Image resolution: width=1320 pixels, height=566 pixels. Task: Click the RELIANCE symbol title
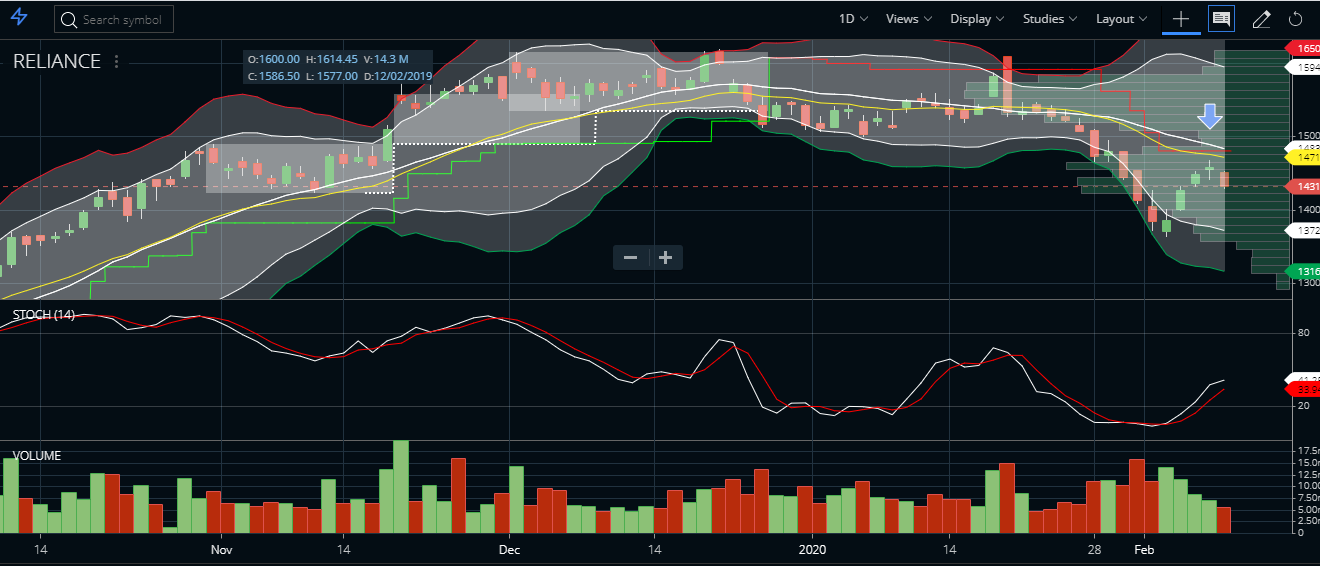[57, 62]
